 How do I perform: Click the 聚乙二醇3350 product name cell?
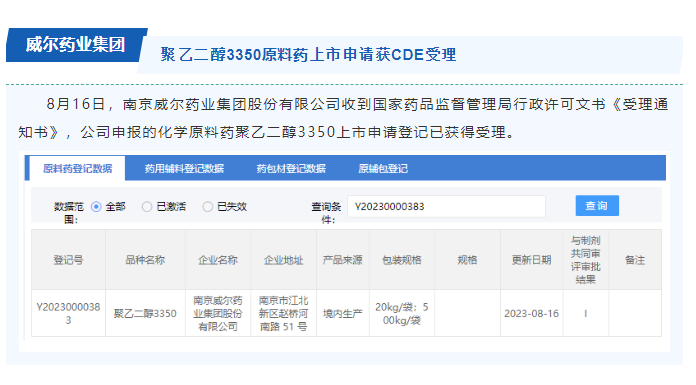(x=145, y=313)
